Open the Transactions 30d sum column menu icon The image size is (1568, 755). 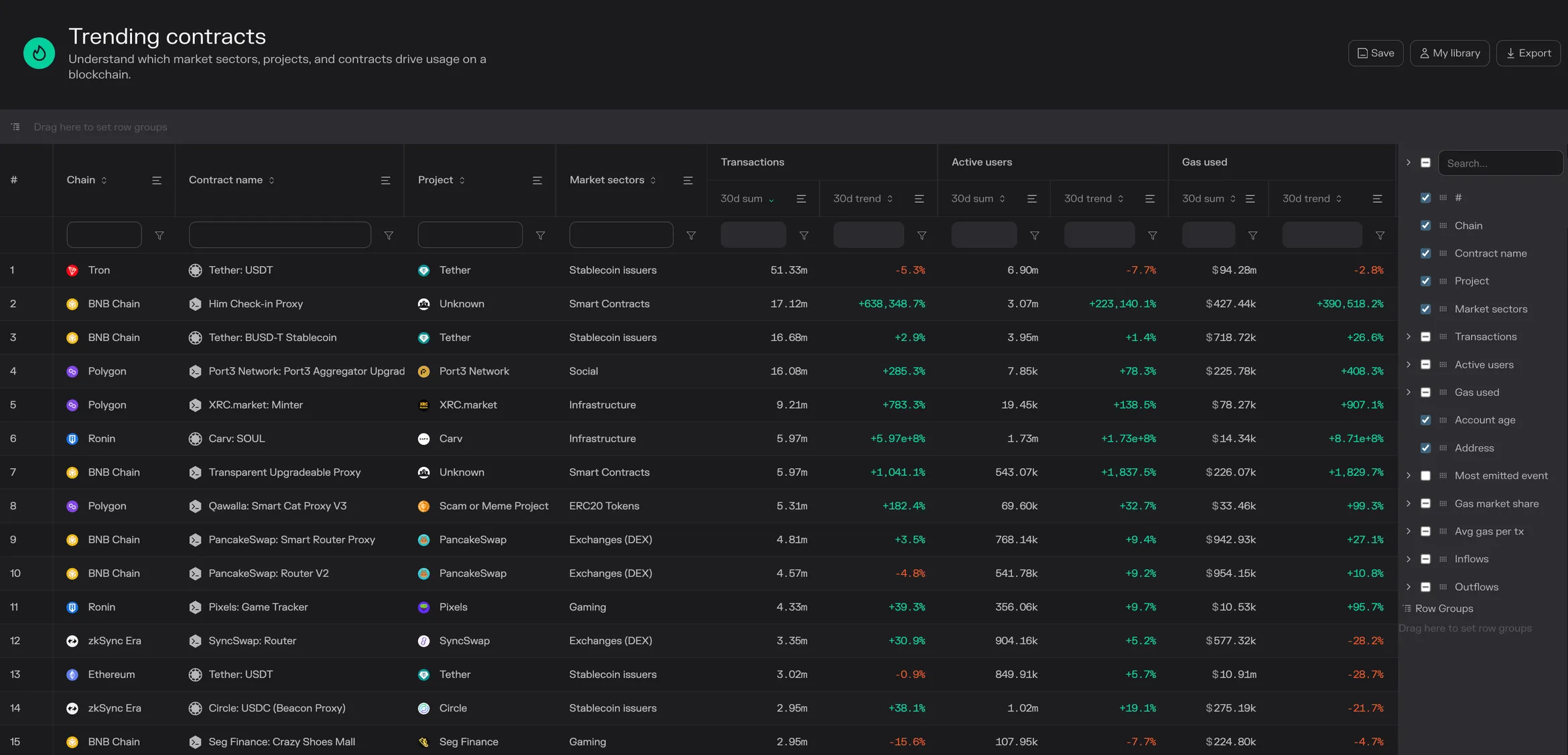pyautogui.click(x=801, y=199)
